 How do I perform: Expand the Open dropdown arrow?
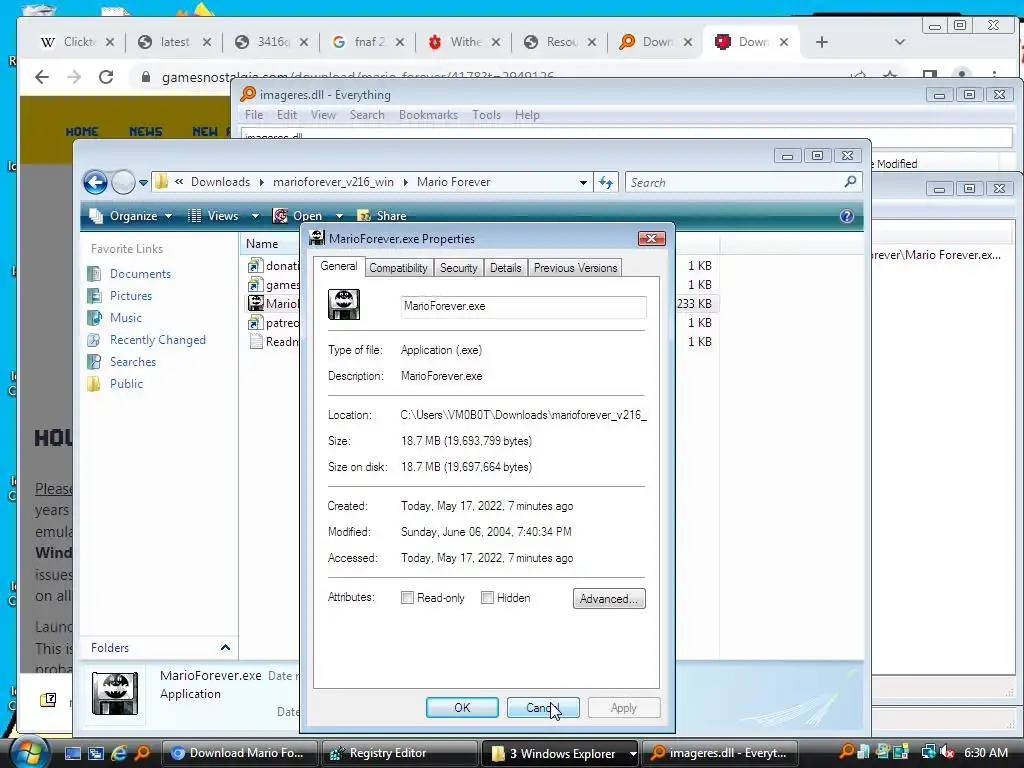tap(339, 216)
